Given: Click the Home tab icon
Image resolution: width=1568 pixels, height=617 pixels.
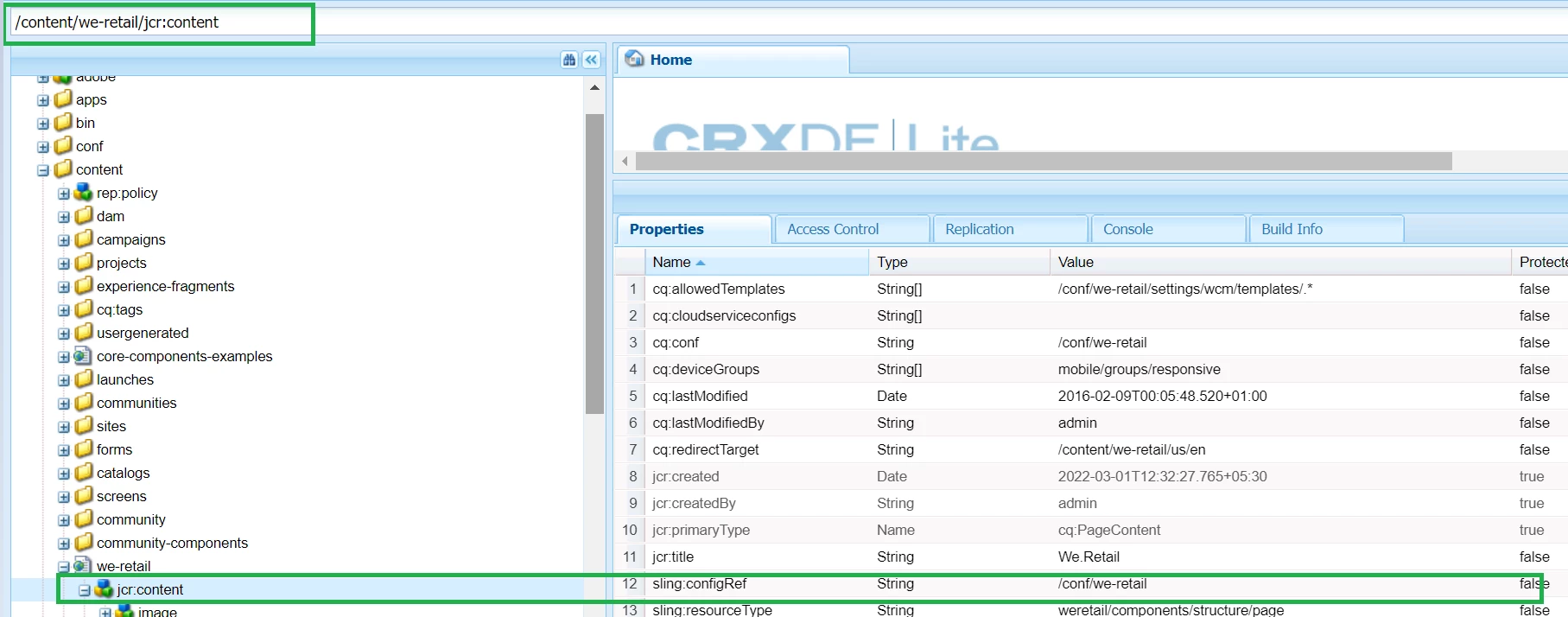Looking at the screenshot, I should click(x=635, y=59).
